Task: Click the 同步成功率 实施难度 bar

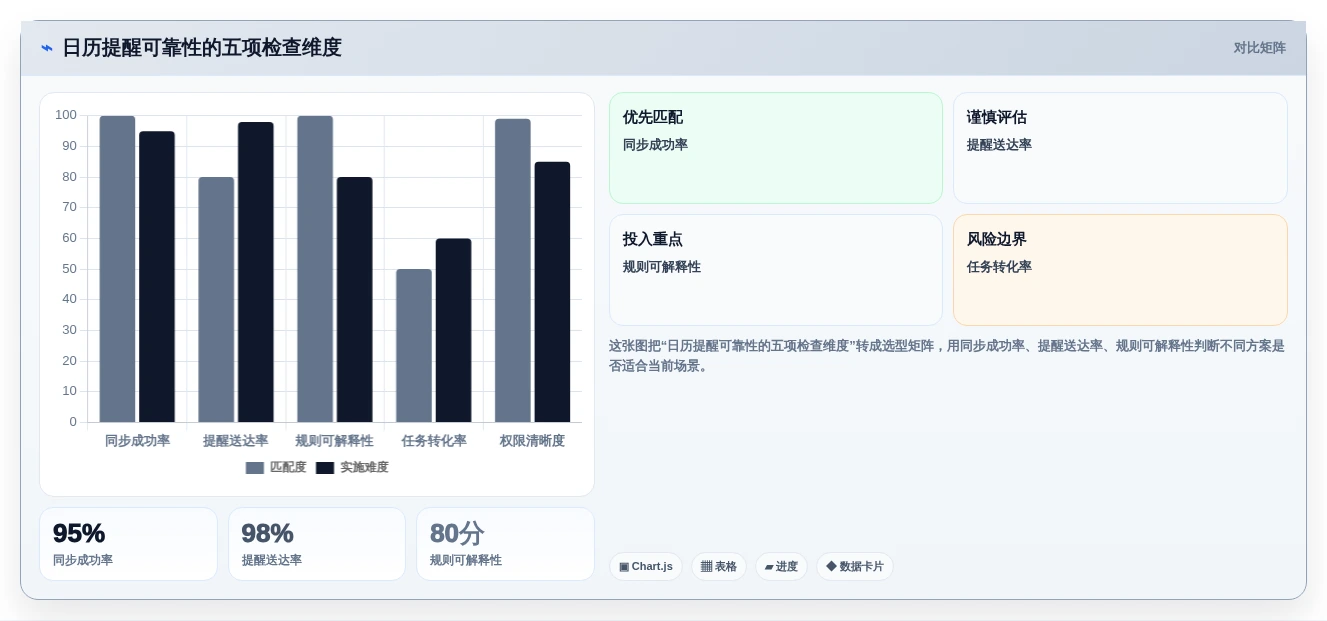Action: (x=157, y=277)
